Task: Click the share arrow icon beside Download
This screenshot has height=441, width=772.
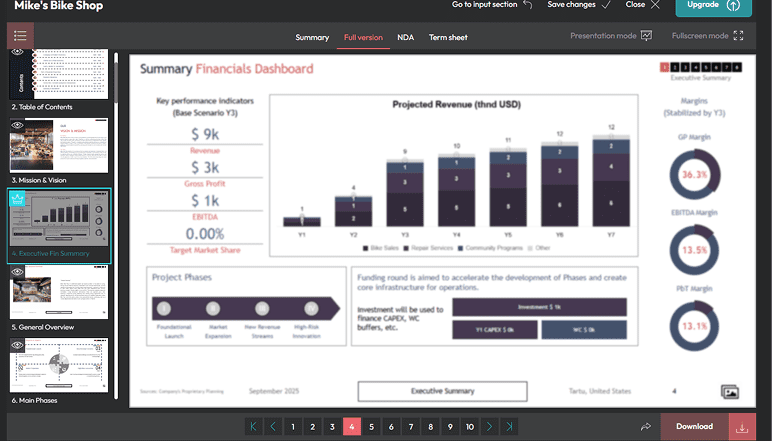Action: pos(646,426)
